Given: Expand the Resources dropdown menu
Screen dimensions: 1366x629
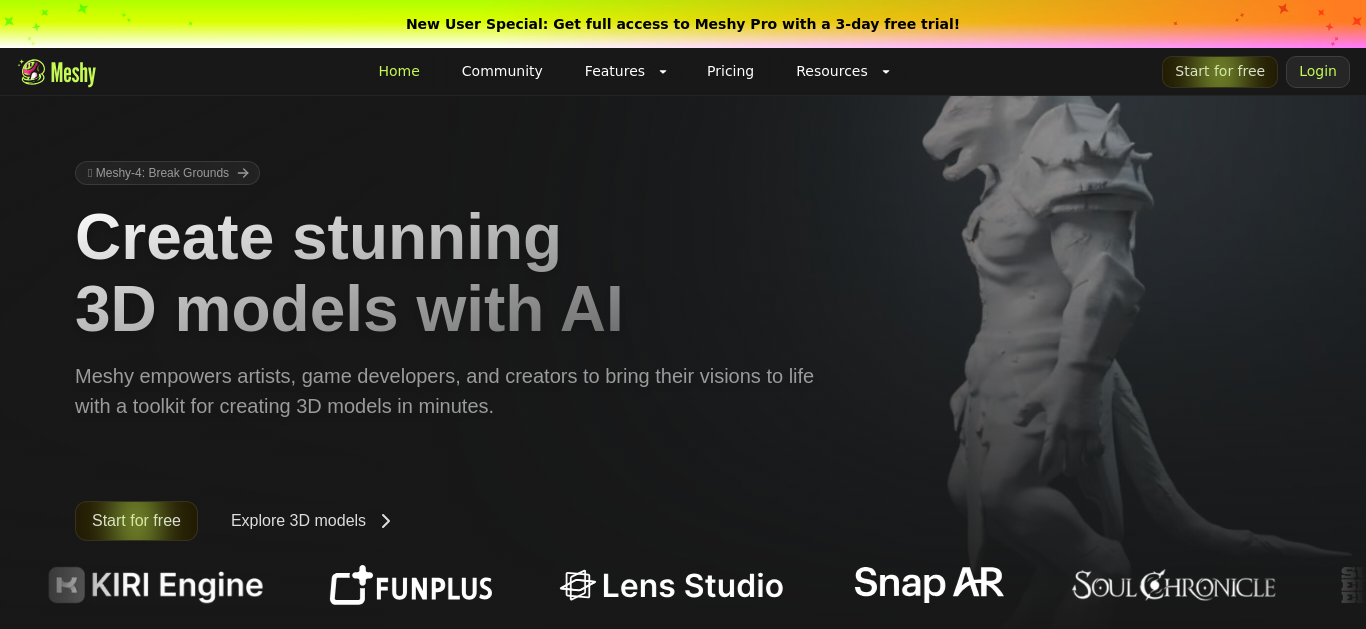Looking at the screenshot, I should coord(843,71).
